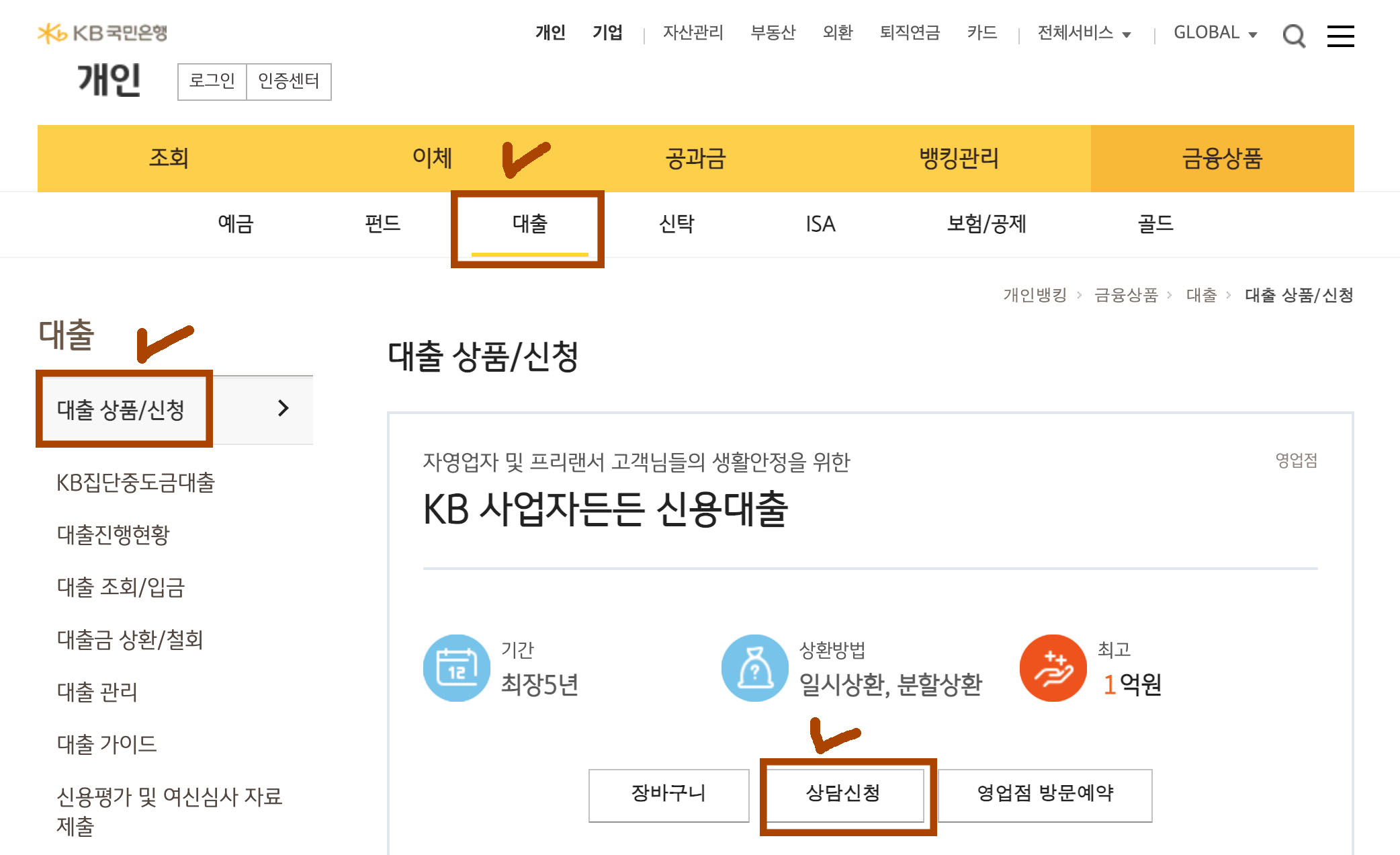
Task: Click 금융상품 in breadcrumb
Action: pyautogui.click(x=1126, y=295)
